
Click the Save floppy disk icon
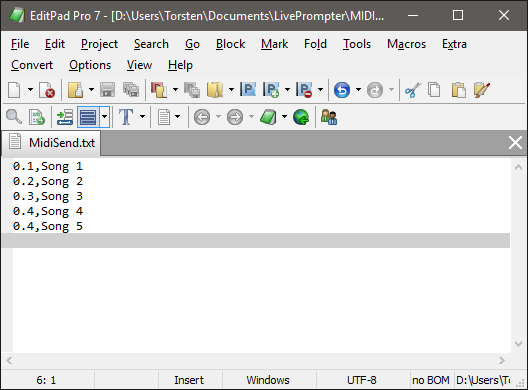(x=107, y=90)
